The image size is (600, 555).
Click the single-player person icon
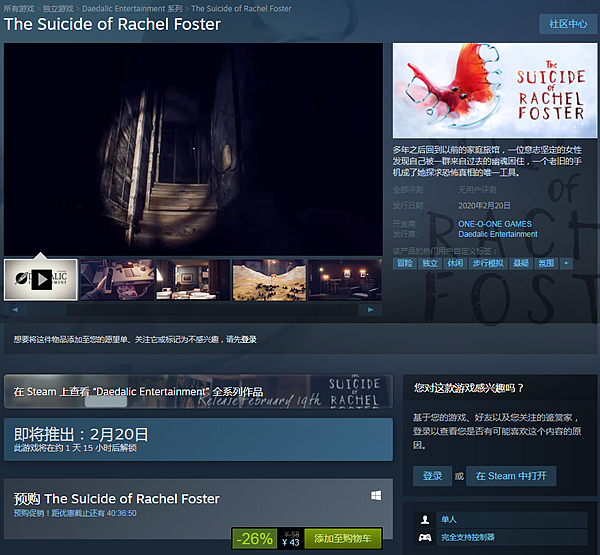coord(425,519)
